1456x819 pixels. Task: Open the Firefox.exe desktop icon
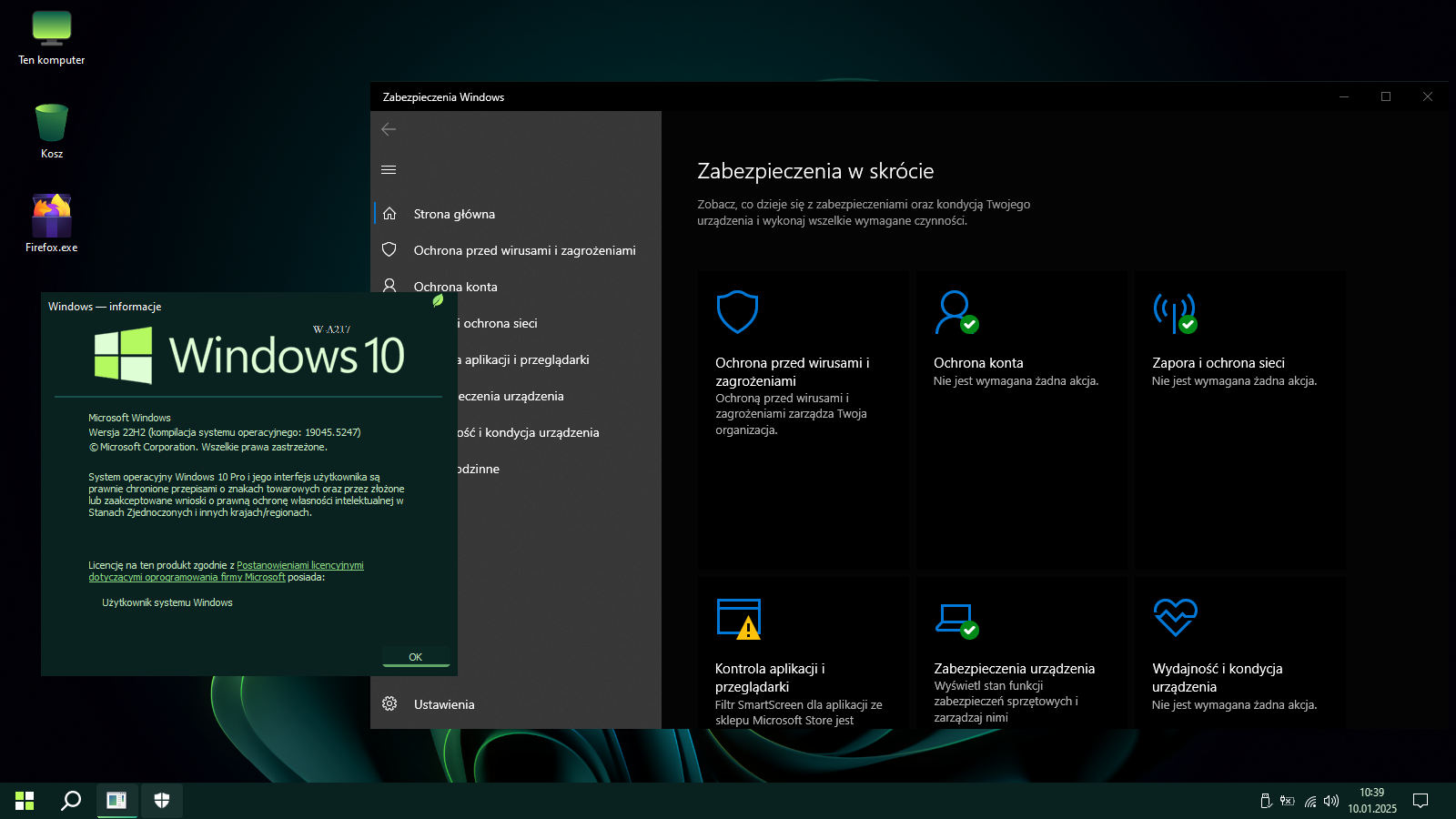[x=52, y=217]
